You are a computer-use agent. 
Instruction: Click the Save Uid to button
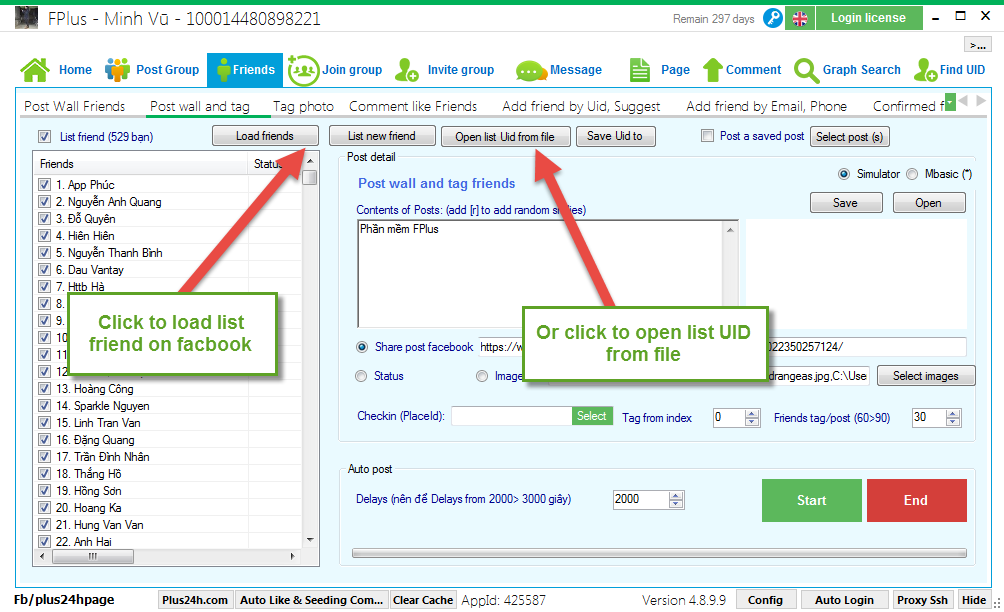coord(615,136)
